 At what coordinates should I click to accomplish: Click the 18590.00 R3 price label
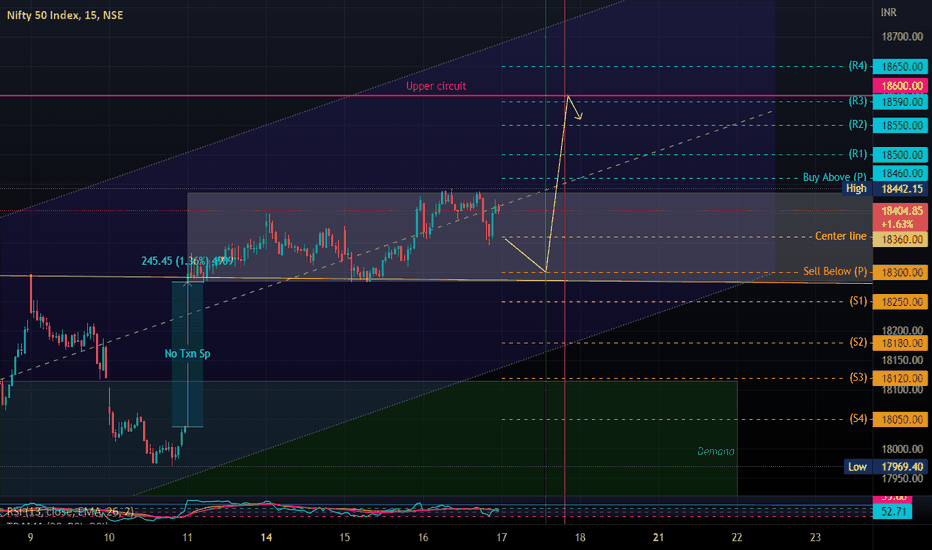pyautogui.click(x=900, y=102)
